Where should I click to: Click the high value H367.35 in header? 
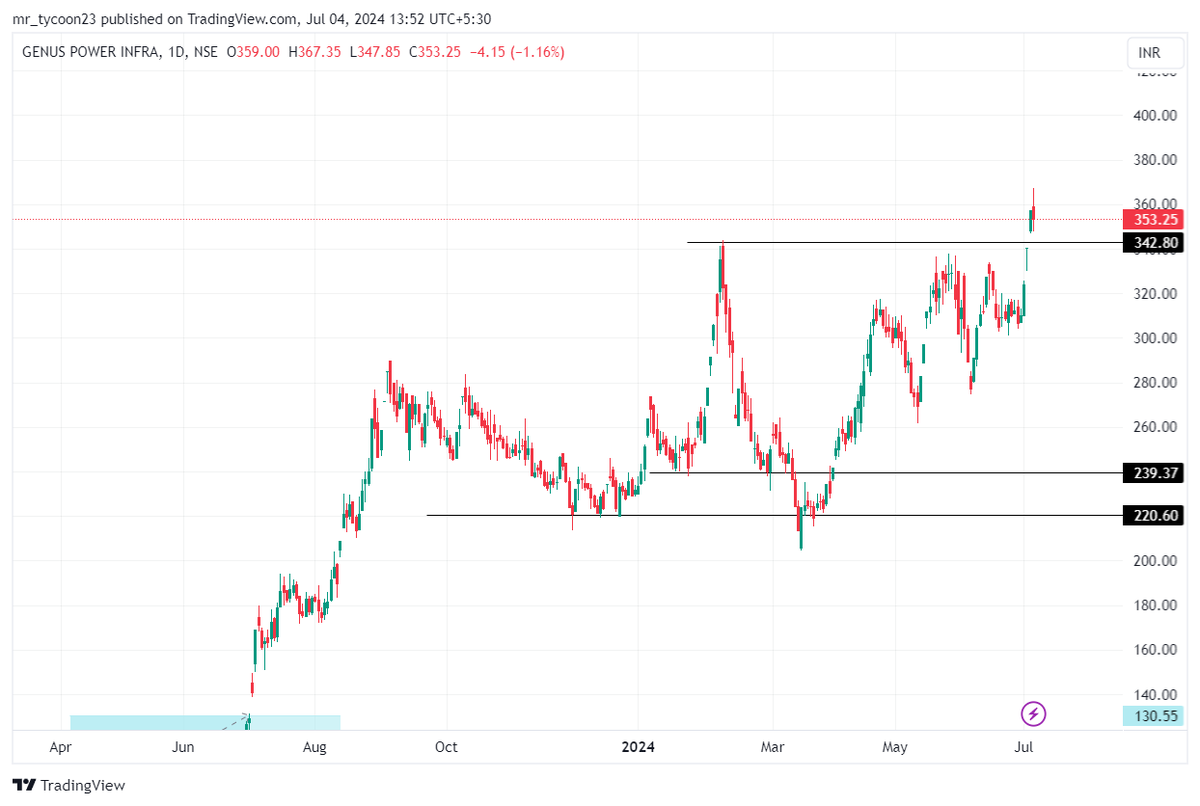pyautogui.click(x=313, y=52)
